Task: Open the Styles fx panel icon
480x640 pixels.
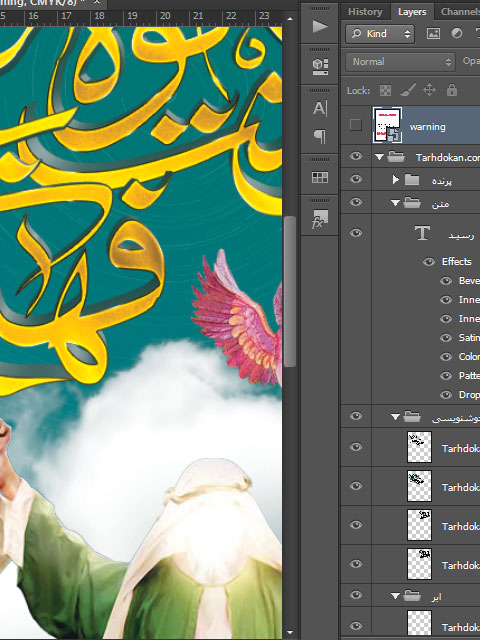Action: (x=320, y=219)
